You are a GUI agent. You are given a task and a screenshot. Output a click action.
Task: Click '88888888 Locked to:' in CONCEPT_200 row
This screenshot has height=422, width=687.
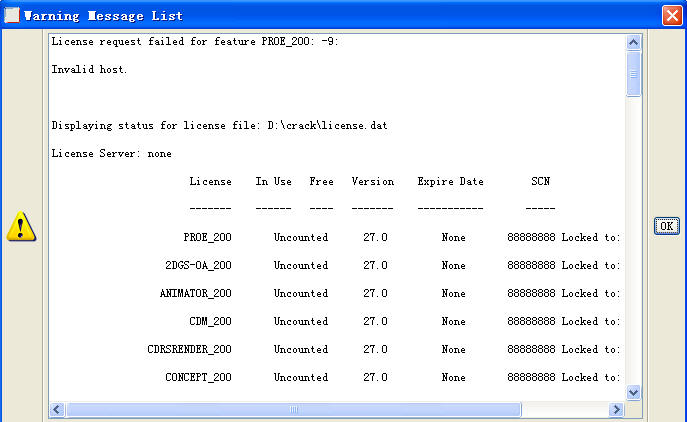pyautogui.click(x=563, y=378)
